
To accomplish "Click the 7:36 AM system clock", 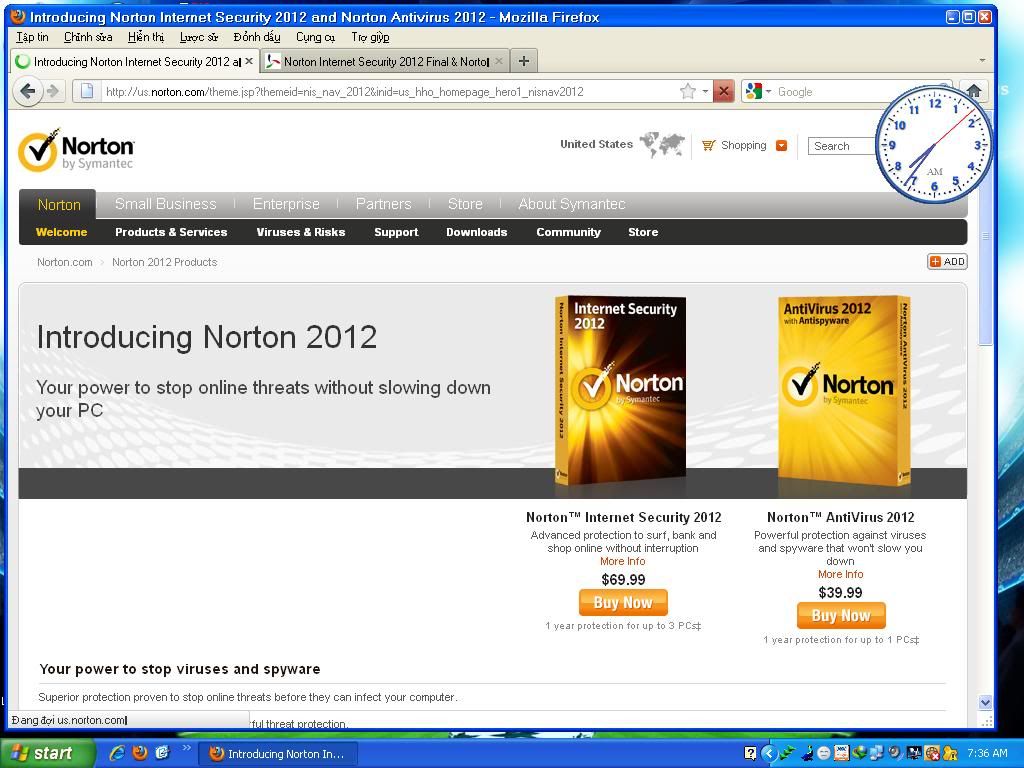I will coord(987,753).
